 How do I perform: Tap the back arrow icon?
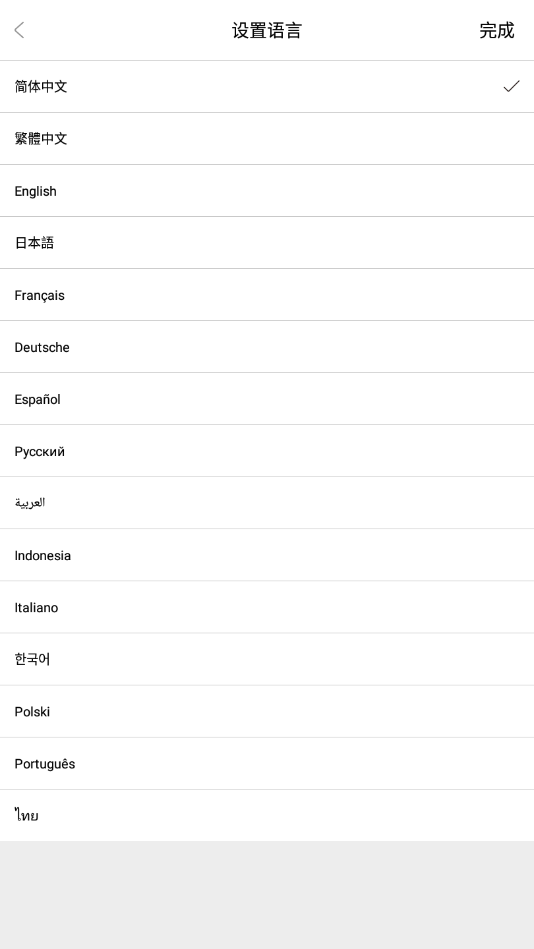(19, 30)
